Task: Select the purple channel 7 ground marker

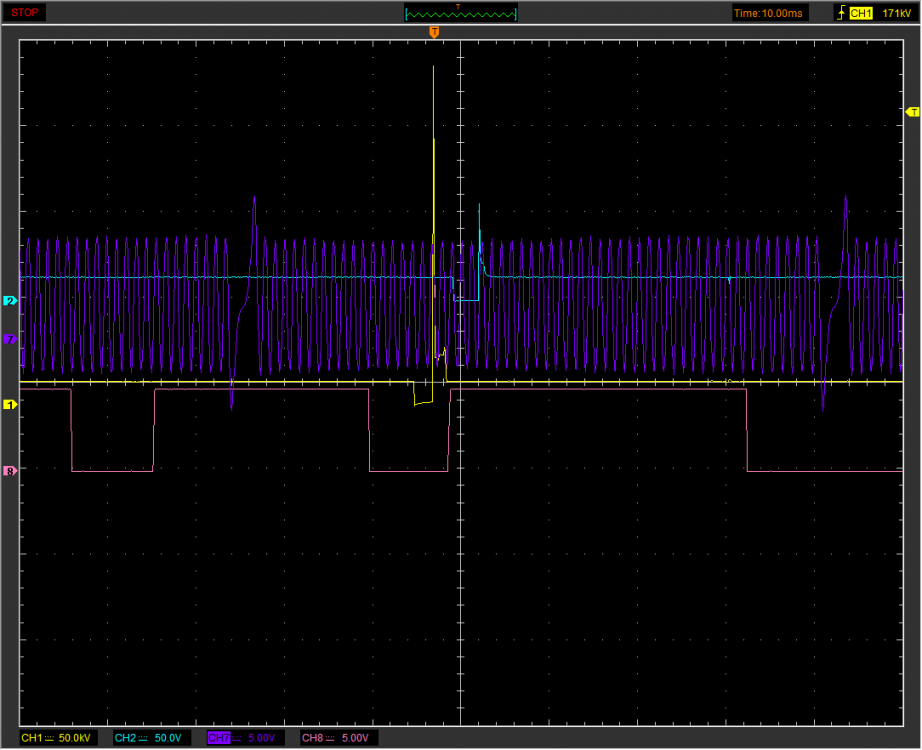Action: 10,339
